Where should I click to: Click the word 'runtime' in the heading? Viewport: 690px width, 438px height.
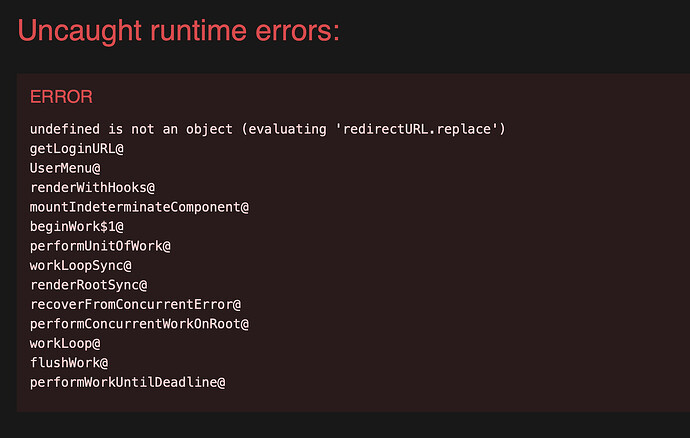coord(198,31)
